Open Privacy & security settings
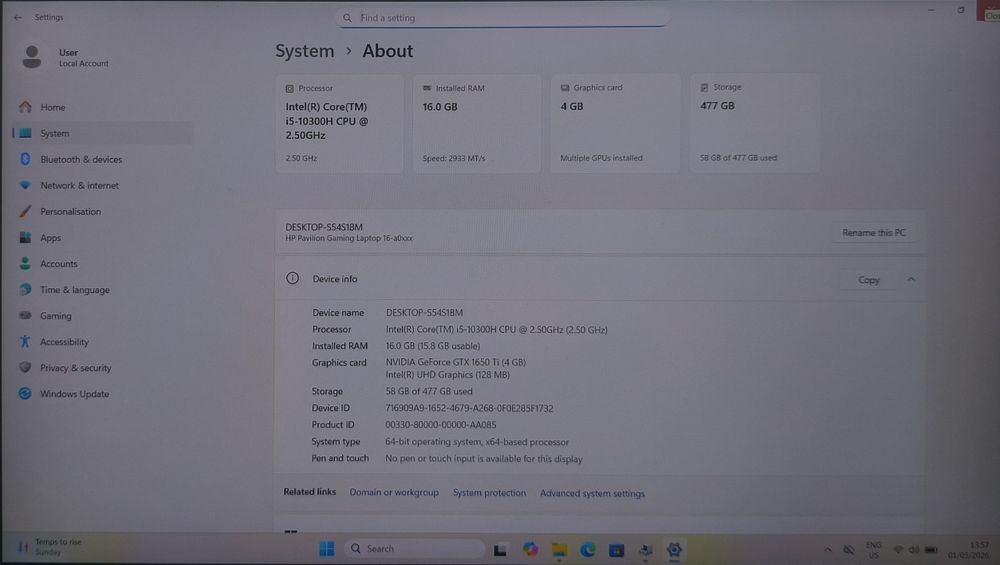The image size is (1000, 565). point(102,368)
